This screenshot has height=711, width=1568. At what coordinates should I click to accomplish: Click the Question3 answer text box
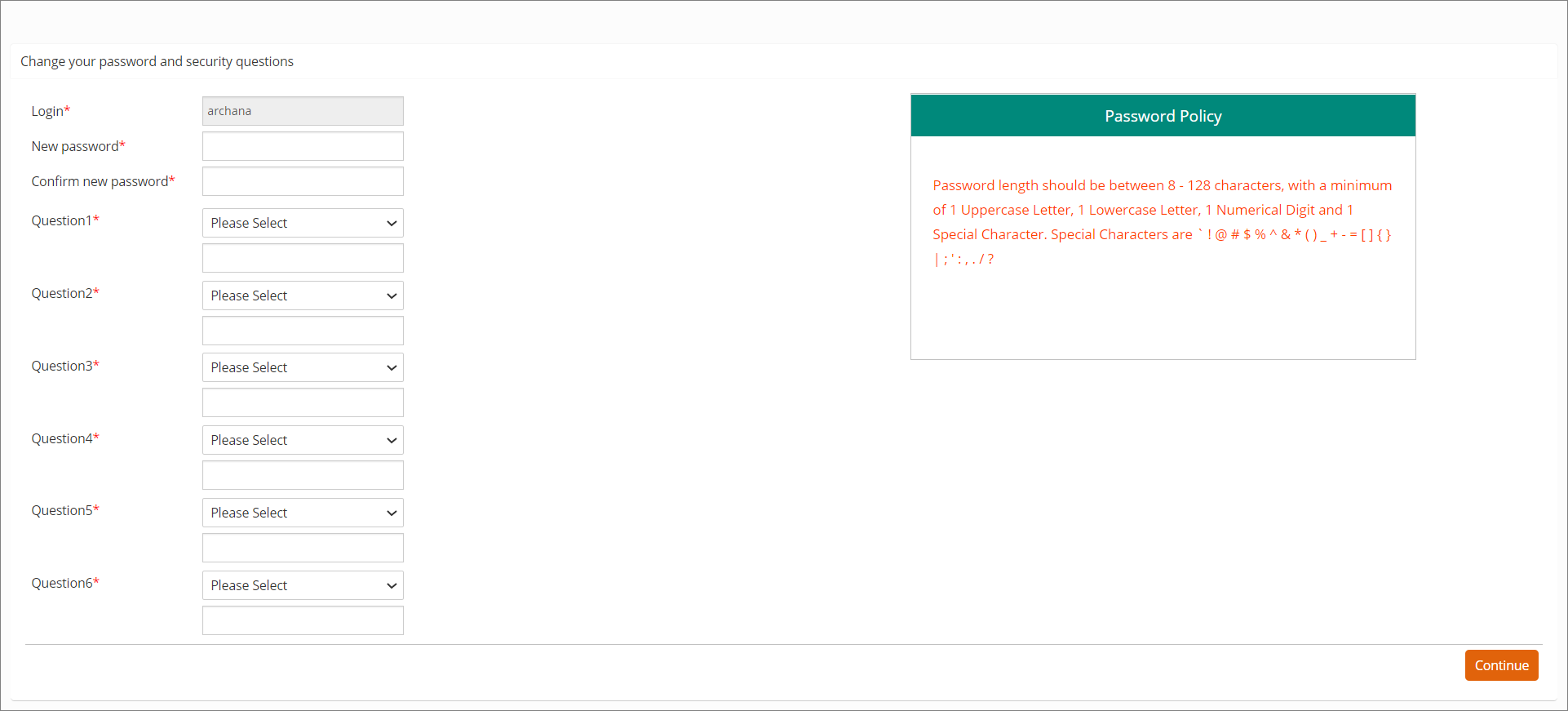click(303, 402)
